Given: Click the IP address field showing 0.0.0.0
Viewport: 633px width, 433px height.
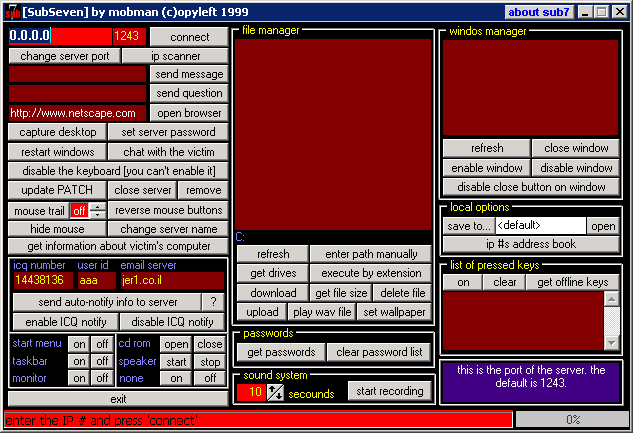Looking at the screenshot, I should 30,36.
